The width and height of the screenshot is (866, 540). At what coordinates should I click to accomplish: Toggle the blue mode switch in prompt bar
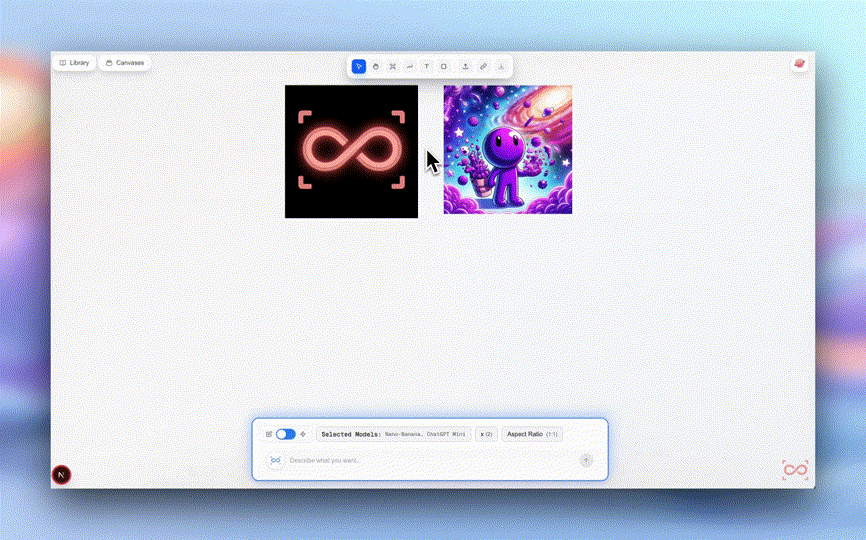286,434
